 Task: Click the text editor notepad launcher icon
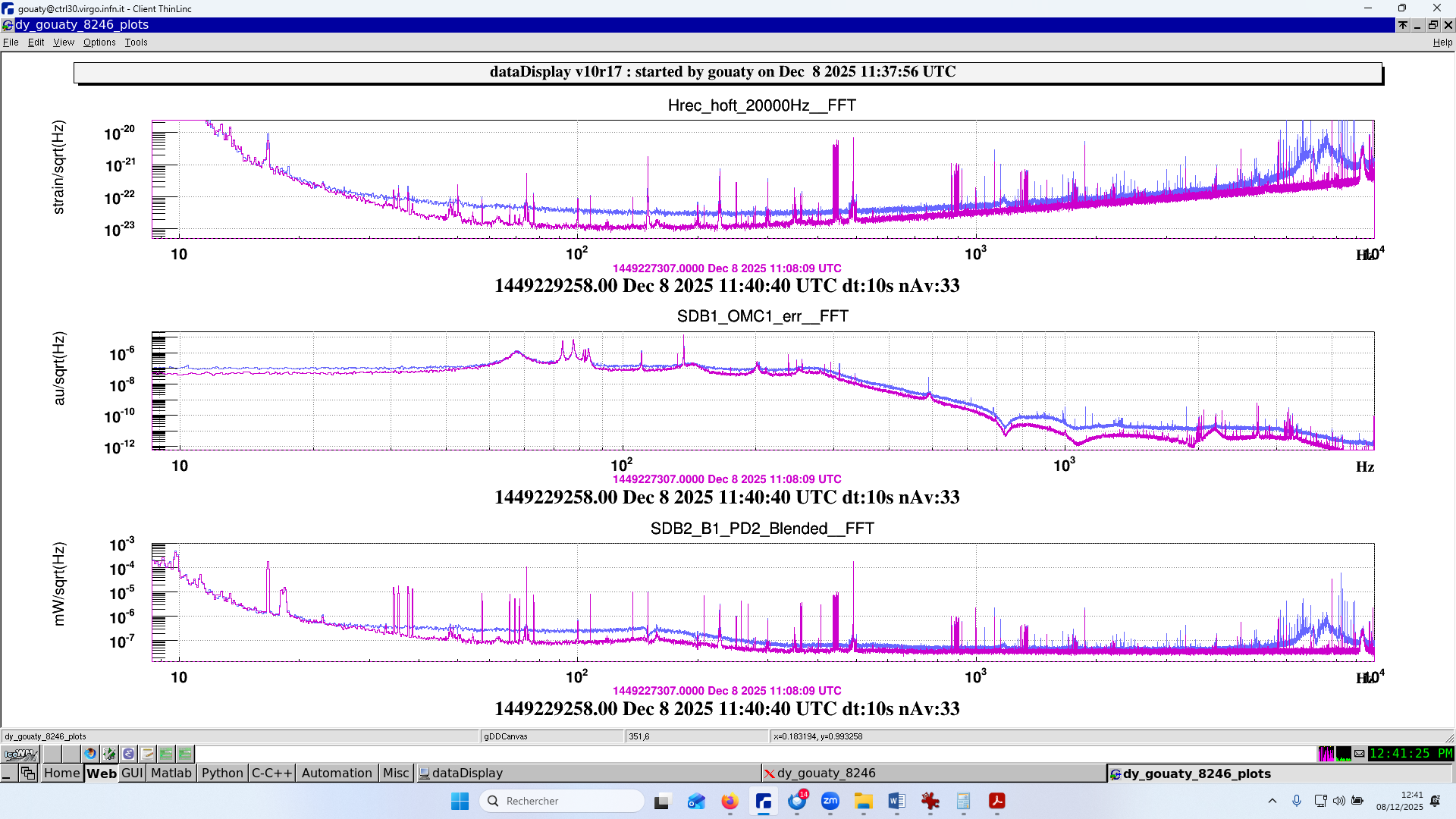coord(147,754)
